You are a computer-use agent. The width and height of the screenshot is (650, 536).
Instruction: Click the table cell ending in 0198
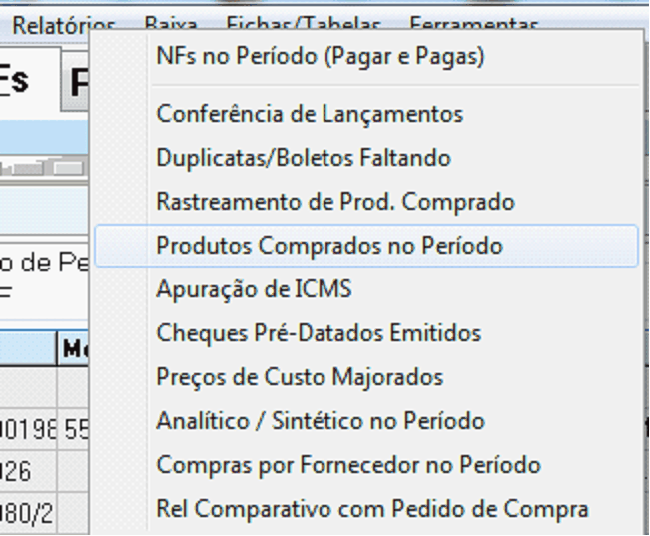coord(28,431)
